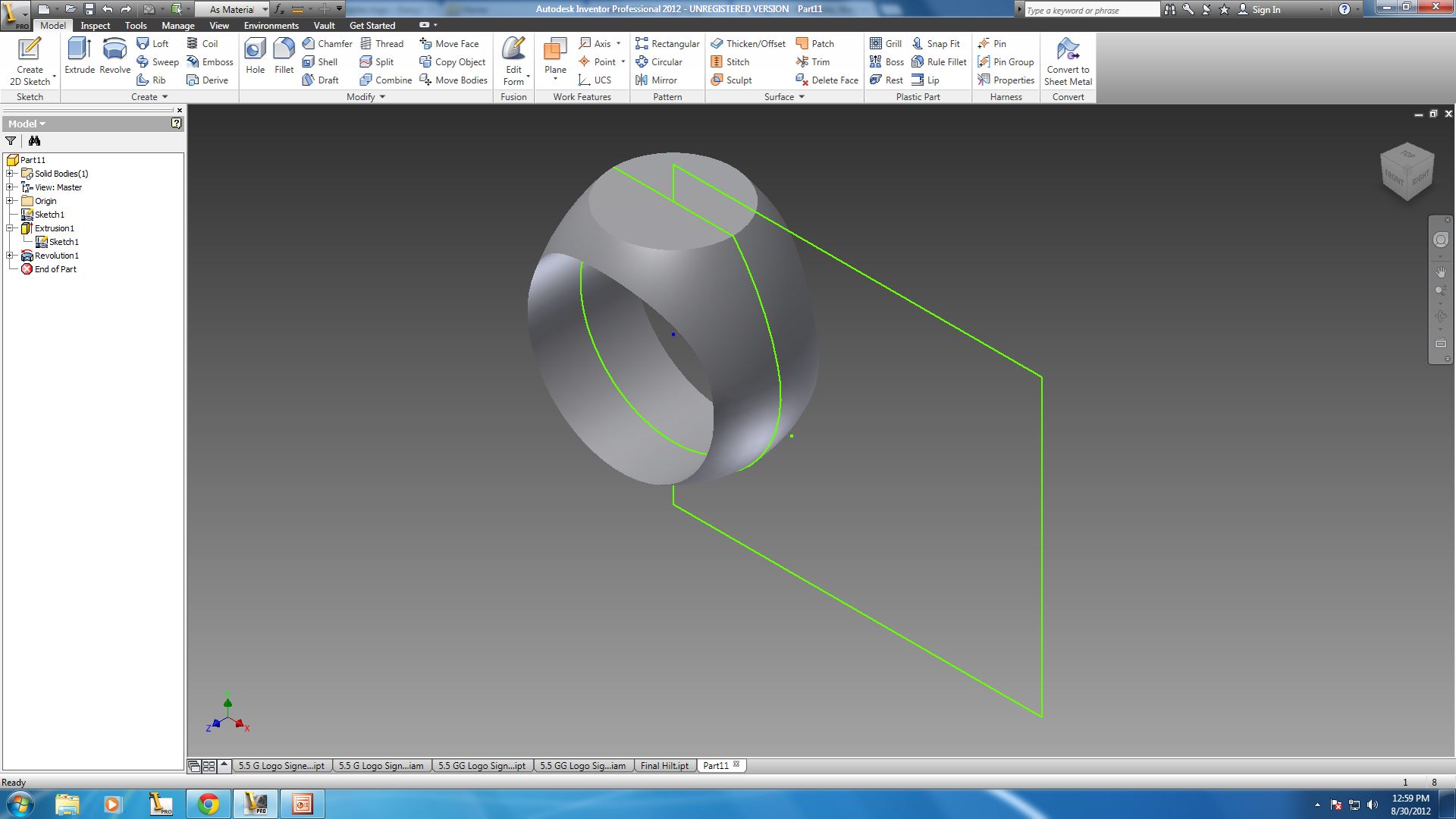Click the keyword search field
Image resolution: width=1456 pixels, height=819 pixels.
coord(1091,10)
